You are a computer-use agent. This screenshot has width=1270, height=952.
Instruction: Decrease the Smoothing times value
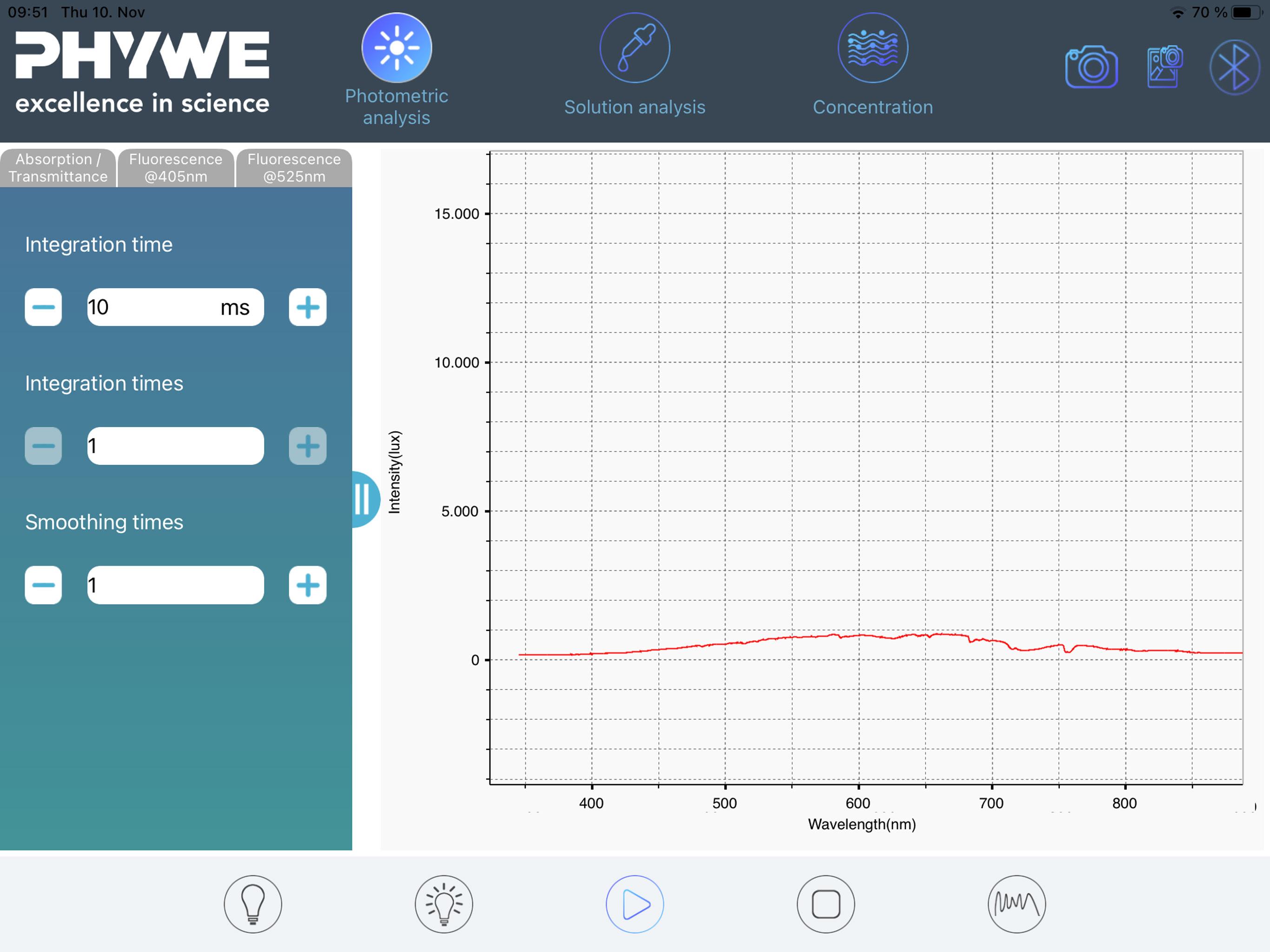pos(43,585)
